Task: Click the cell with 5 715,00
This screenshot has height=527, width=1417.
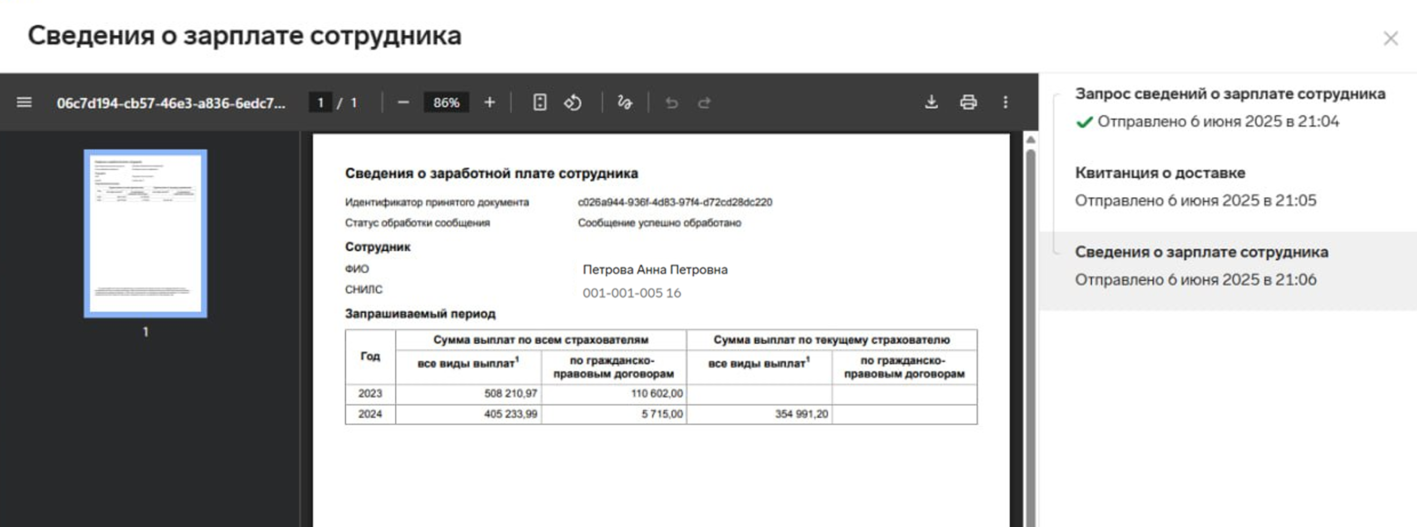Action: click(614, 414)
